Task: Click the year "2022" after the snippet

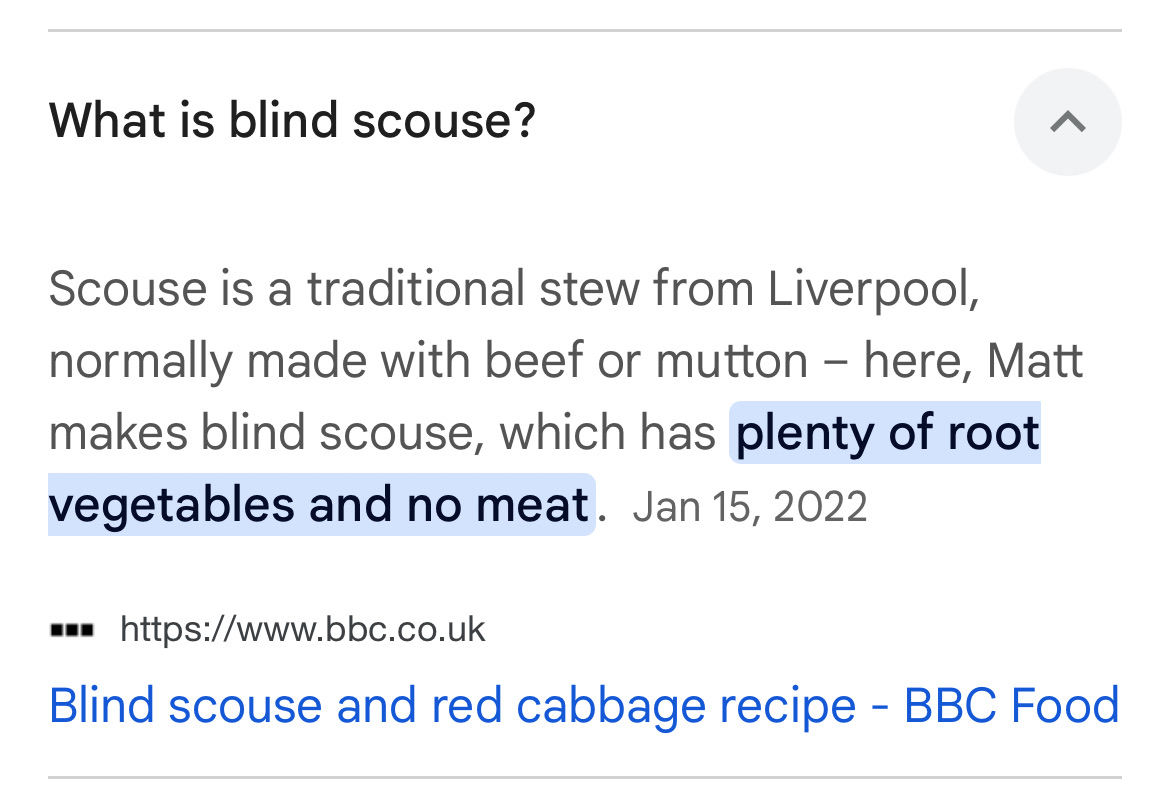Action: point(819,506)
